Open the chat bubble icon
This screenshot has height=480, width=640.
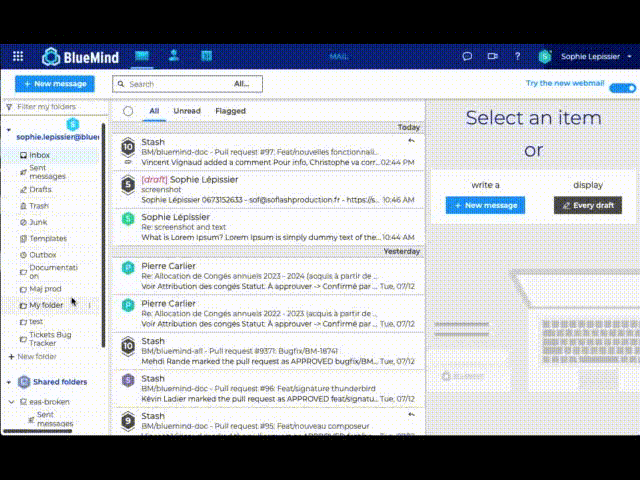coord(467,56)
